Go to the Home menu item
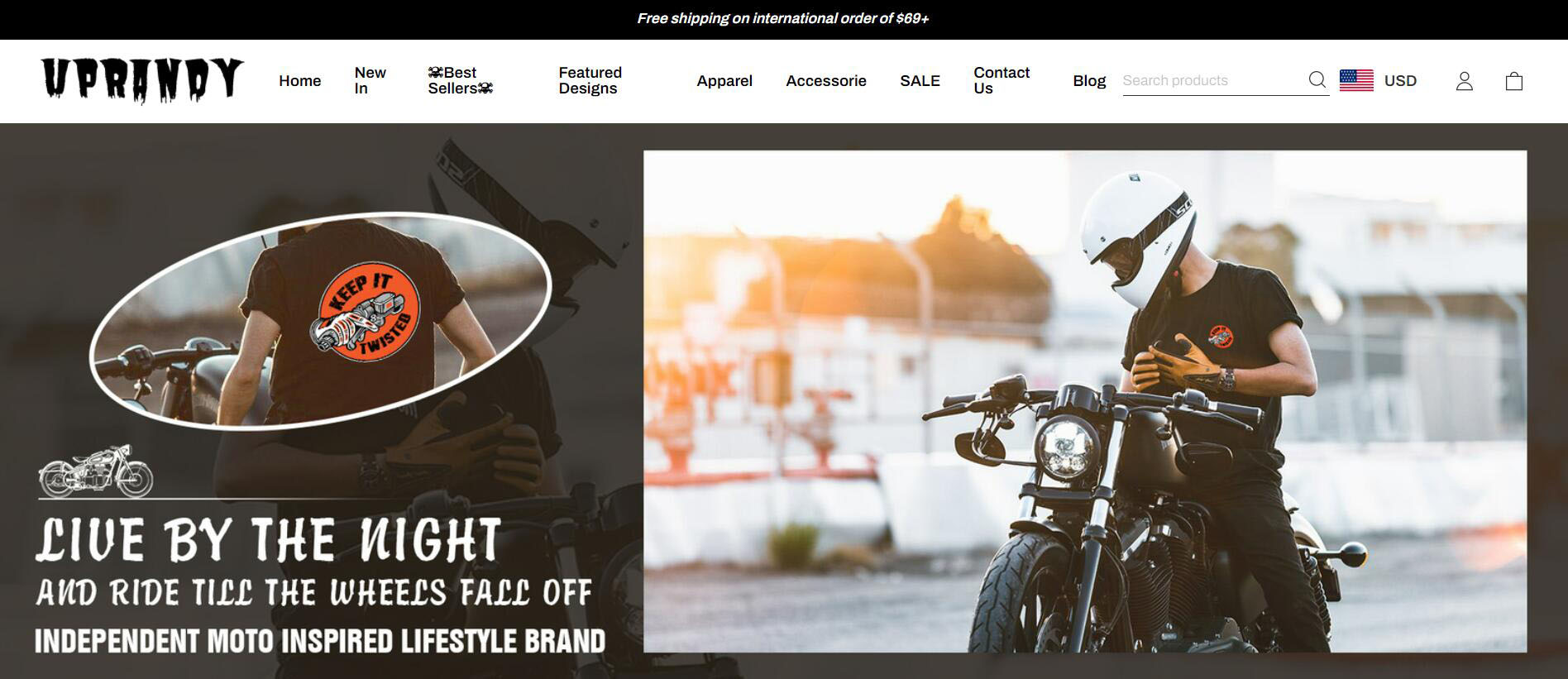 pyautogui.click(x=299, y=80)
